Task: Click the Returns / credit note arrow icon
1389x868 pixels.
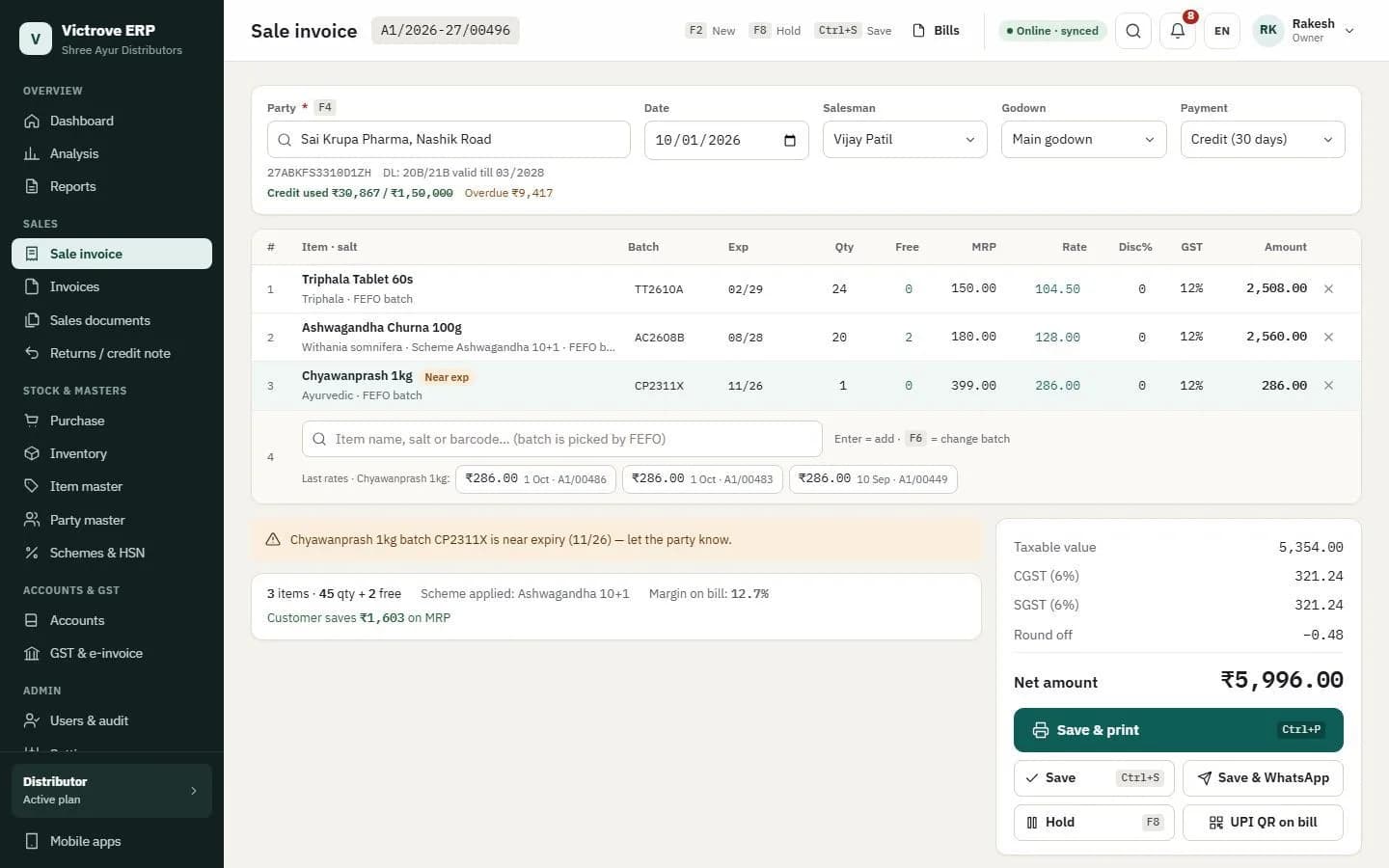Action: click(32, 353)
